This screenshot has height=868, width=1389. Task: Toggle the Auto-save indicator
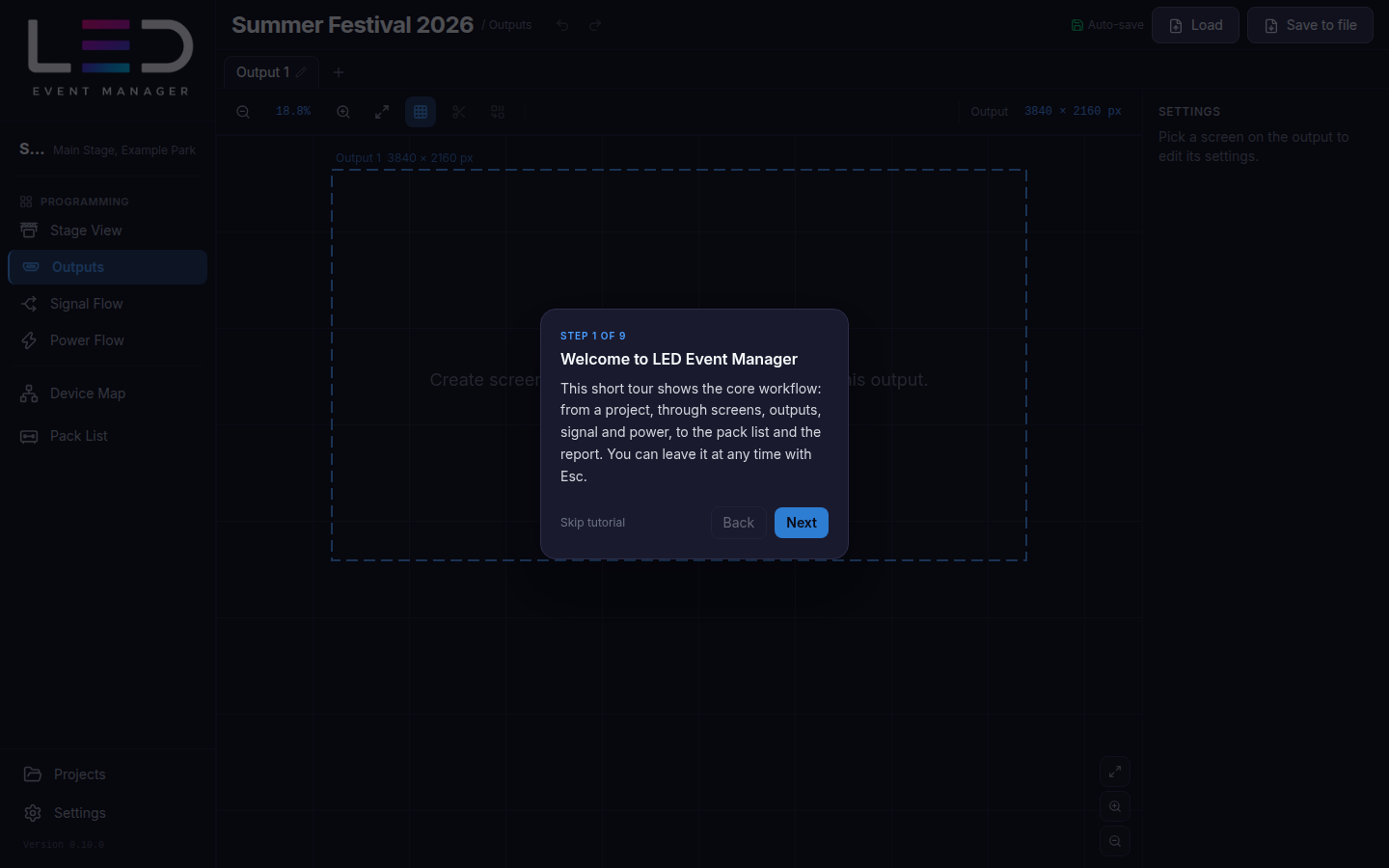coord(1107,25)
